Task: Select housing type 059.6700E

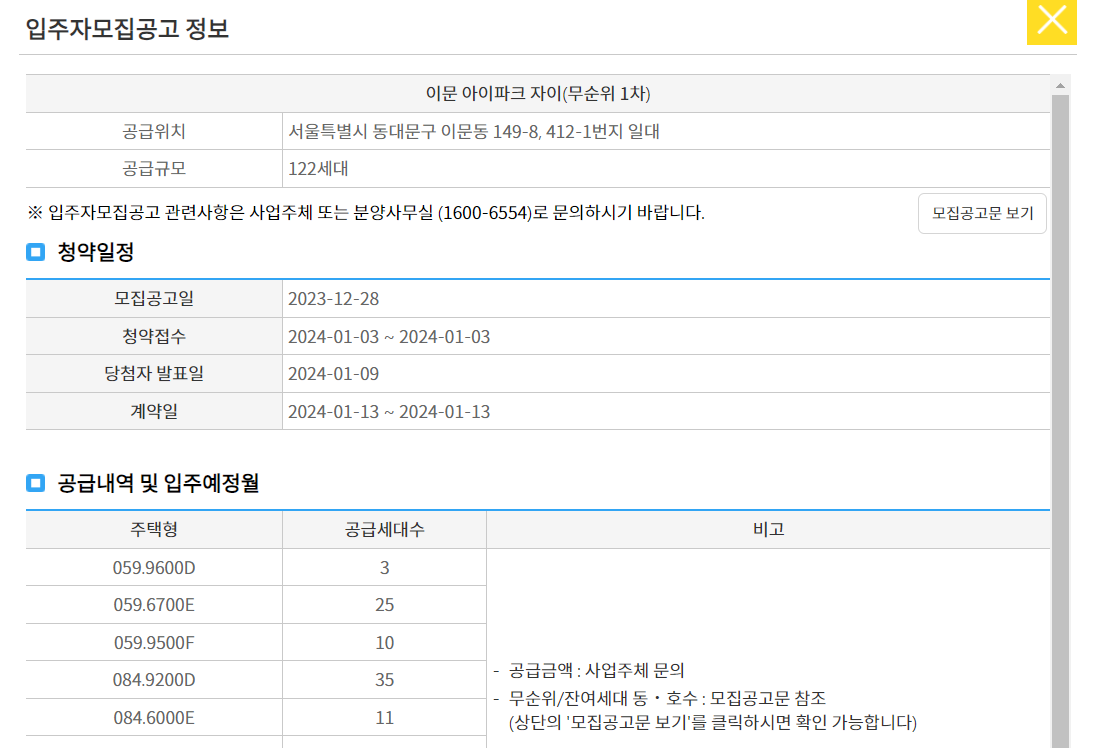Action: click(x=154, y=605)
